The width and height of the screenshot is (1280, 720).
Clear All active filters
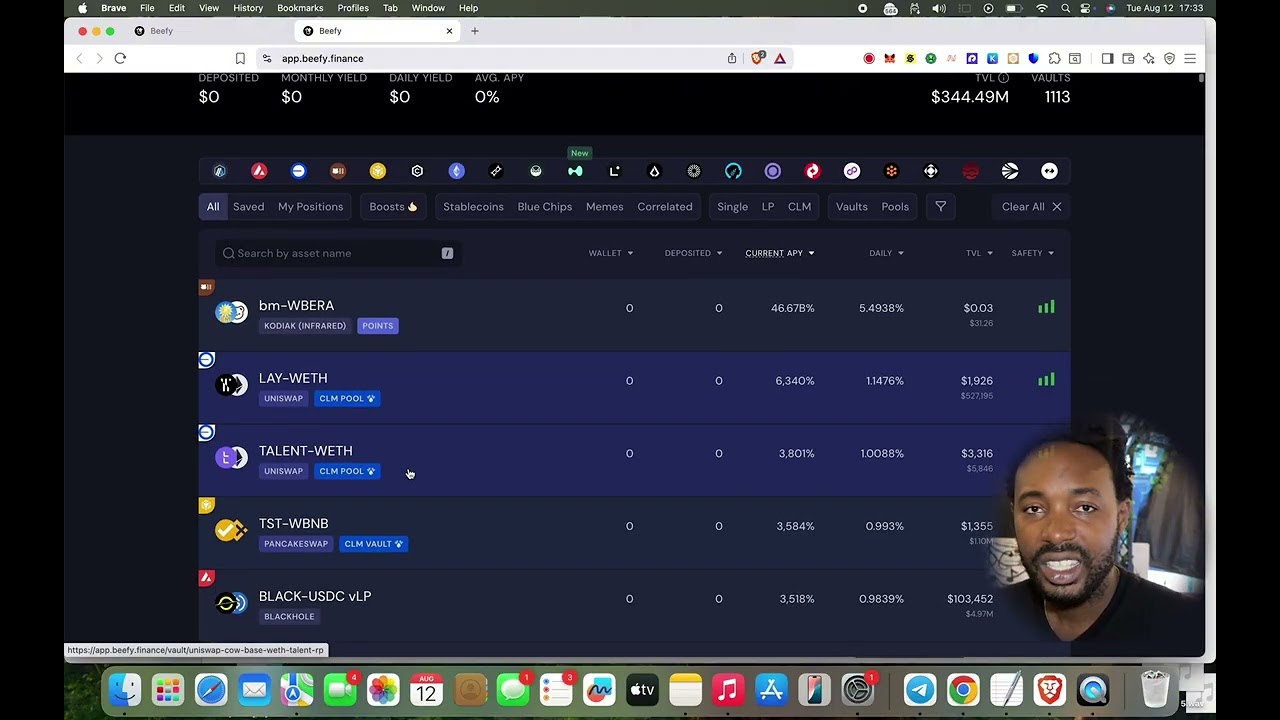coord(1032,206)
